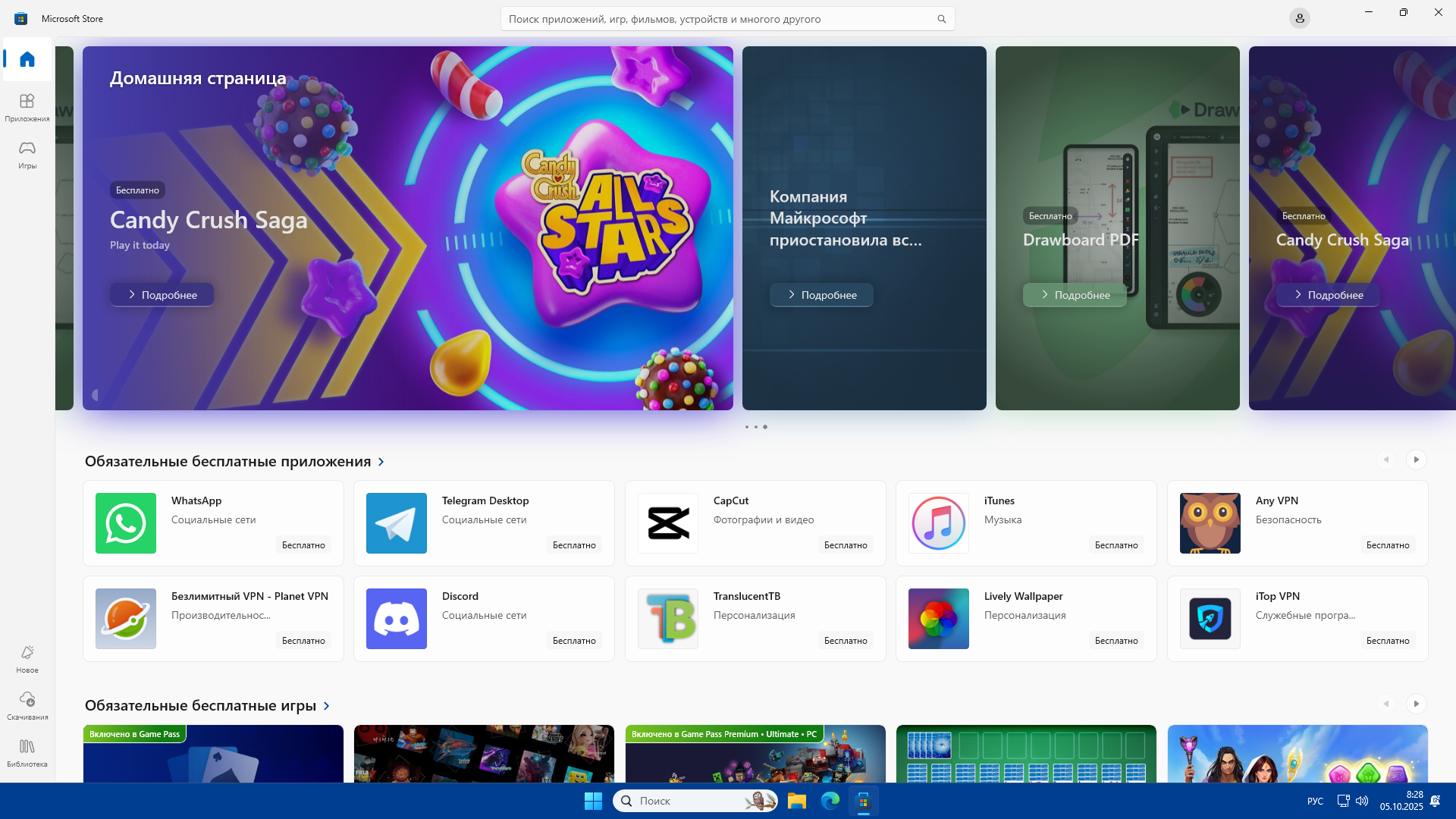
Task: Click Подробнее button for Candy Crush Saga
Action: (162, 295)
